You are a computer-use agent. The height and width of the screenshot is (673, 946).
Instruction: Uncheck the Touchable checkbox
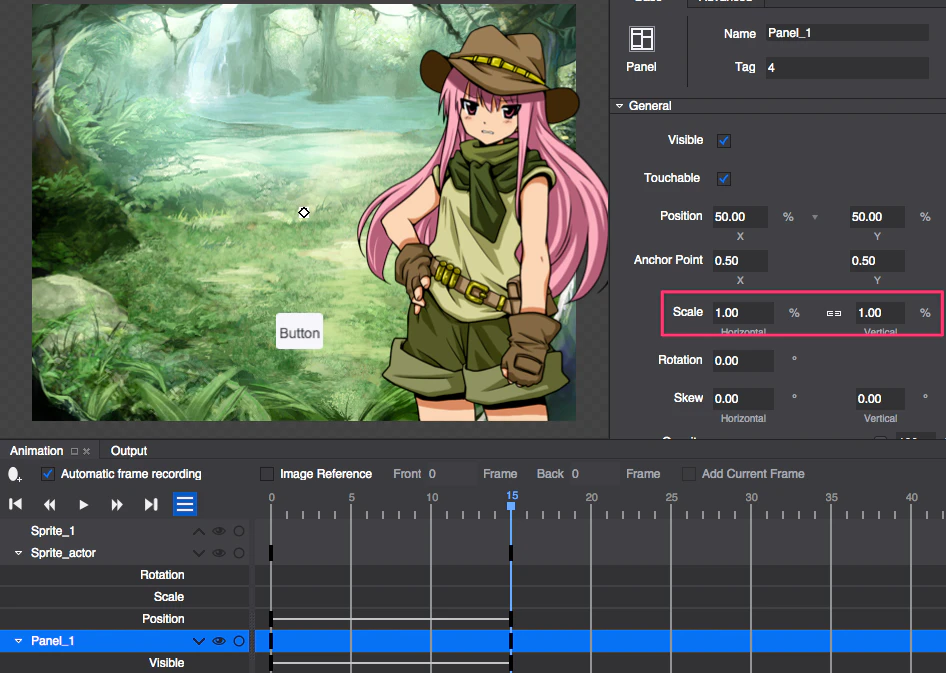tap(723, 179)
